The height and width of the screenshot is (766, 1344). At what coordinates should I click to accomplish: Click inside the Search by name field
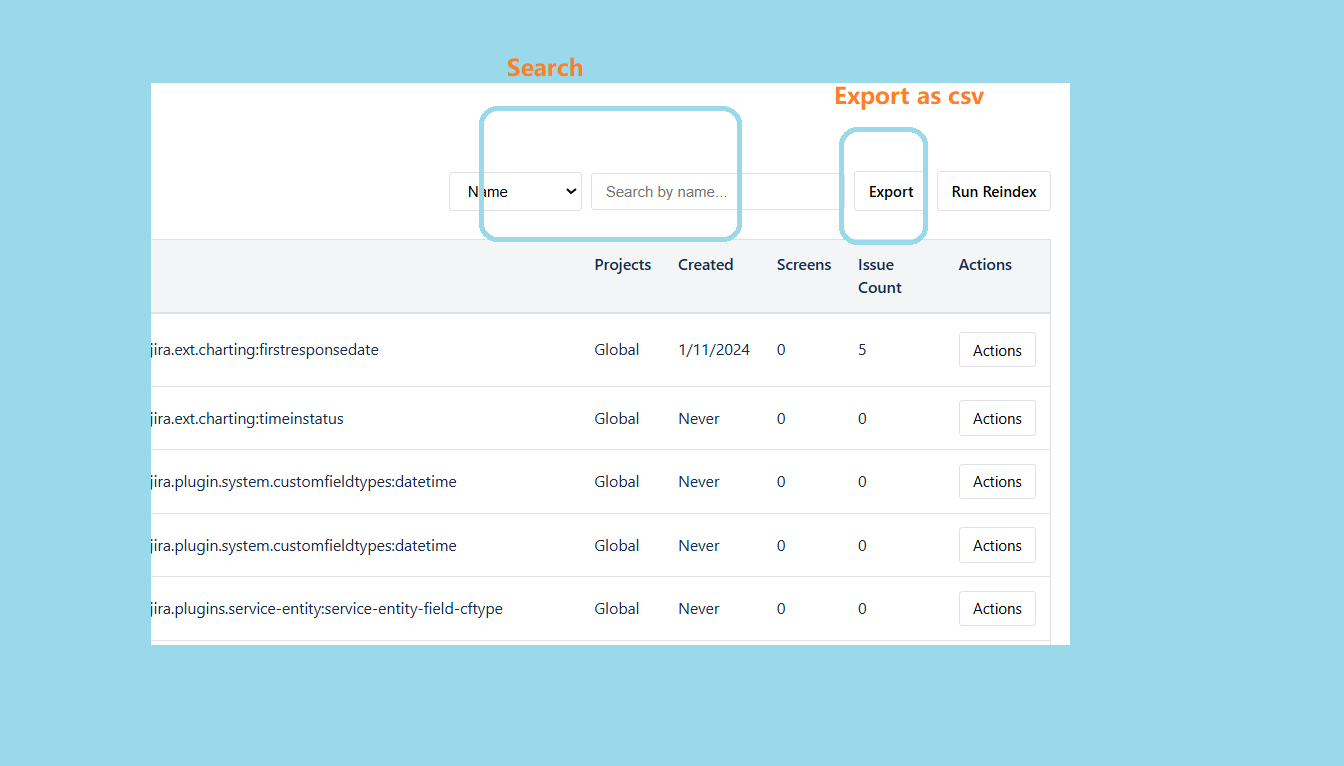pos(665,191)
